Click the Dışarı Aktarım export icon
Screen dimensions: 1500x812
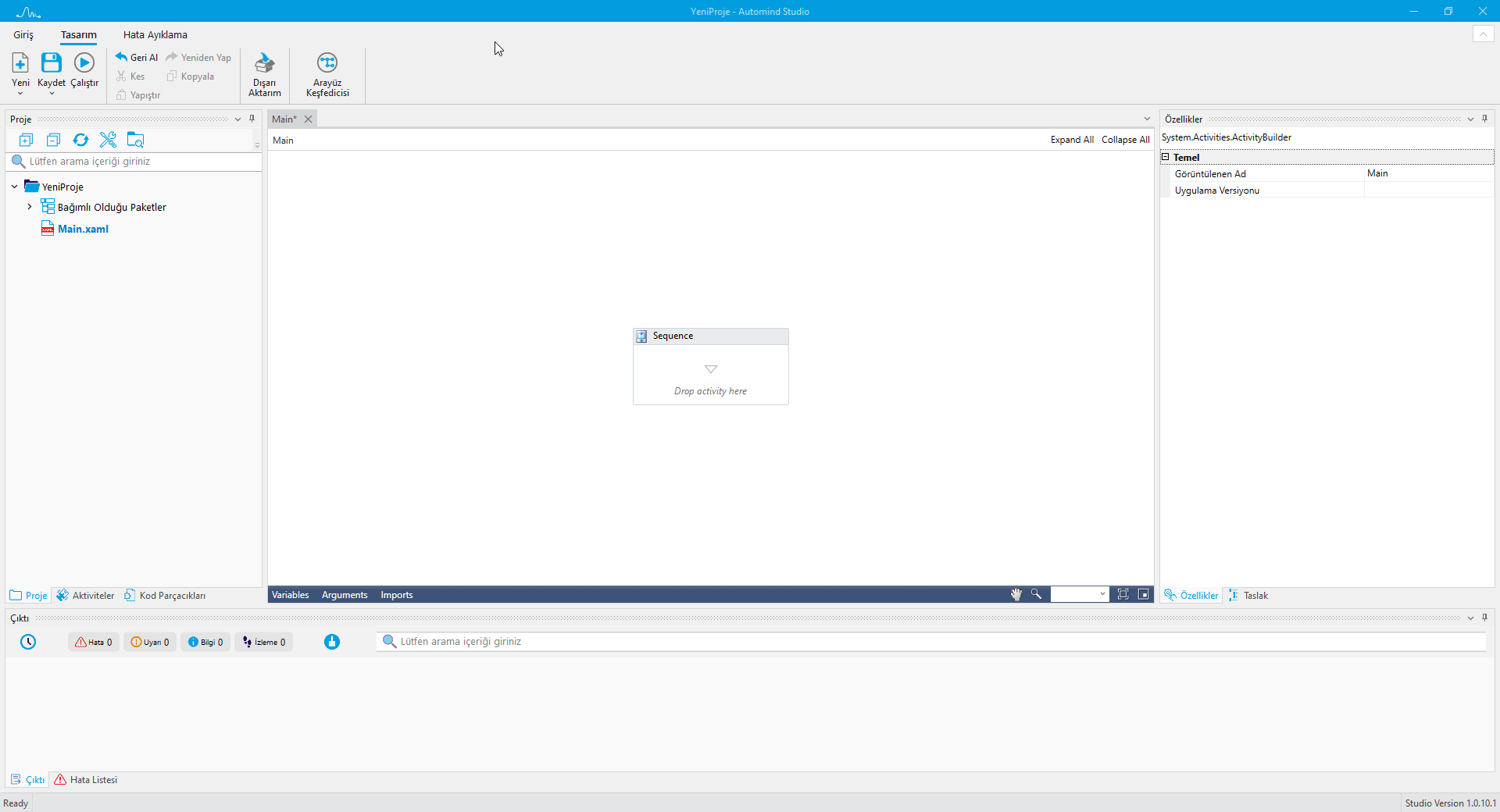click(265, 63)
